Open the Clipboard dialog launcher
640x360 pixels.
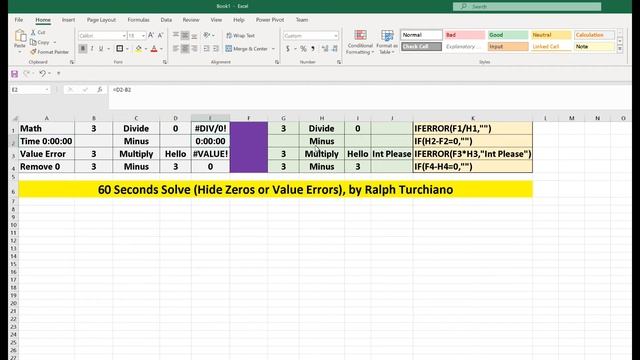[72, 62]
